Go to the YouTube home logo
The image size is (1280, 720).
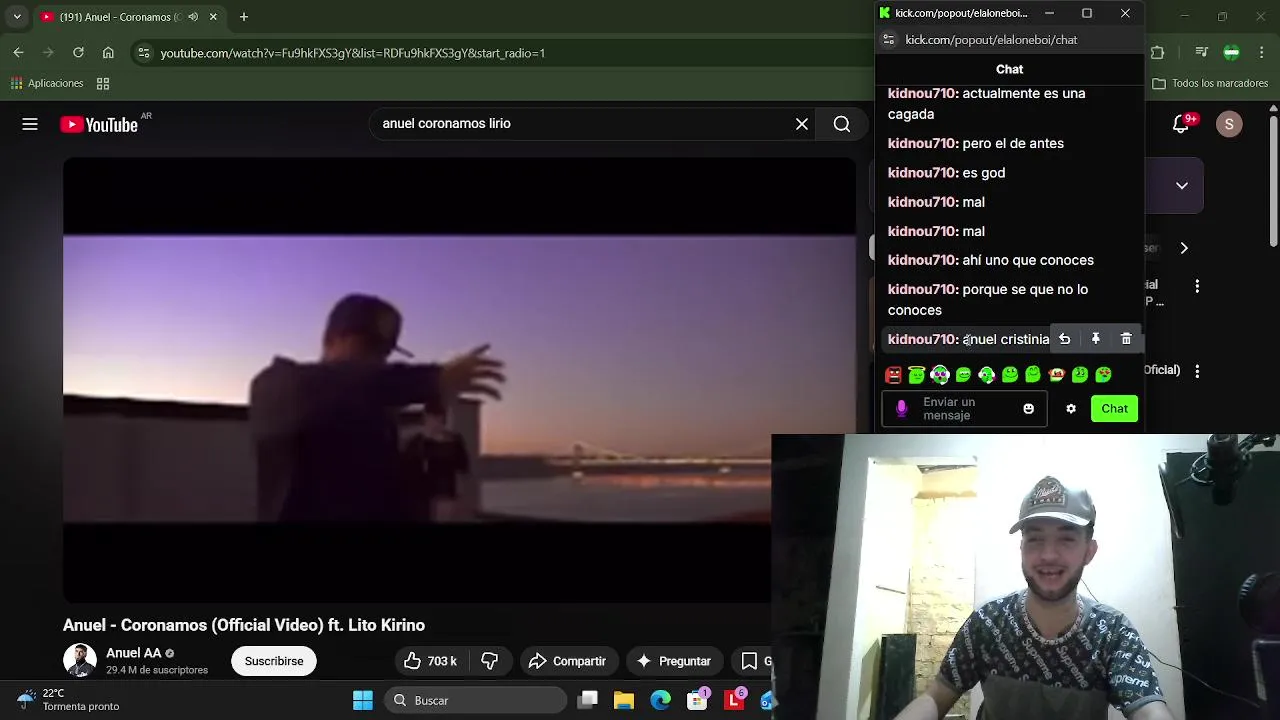click(99, 124)
